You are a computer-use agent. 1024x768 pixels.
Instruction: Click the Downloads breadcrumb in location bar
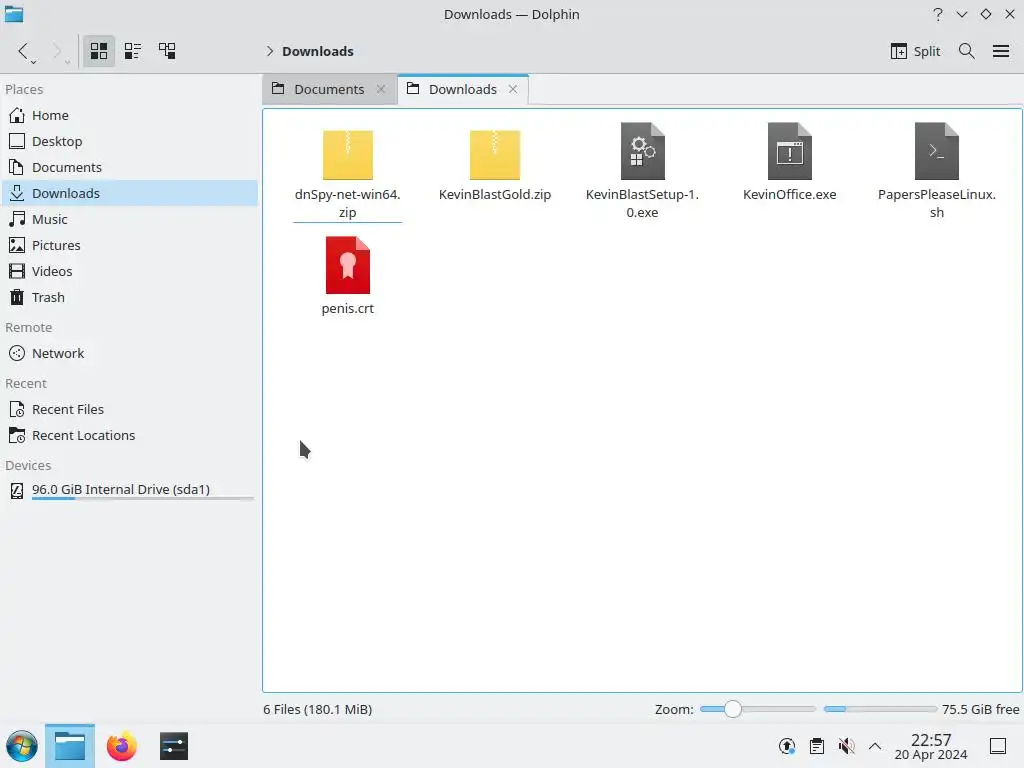[x=318, y=51]
